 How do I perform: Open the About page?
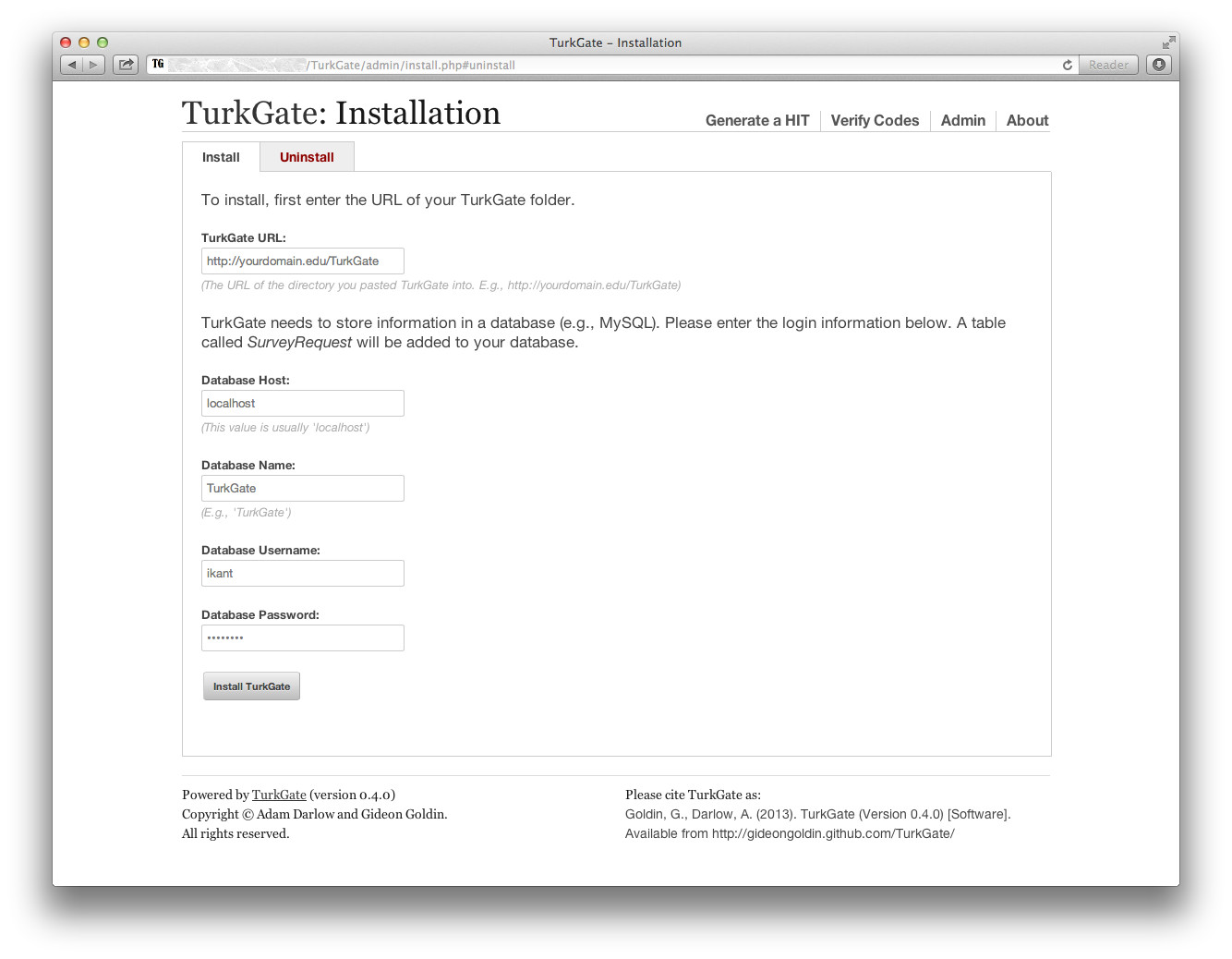(1027, 120)
